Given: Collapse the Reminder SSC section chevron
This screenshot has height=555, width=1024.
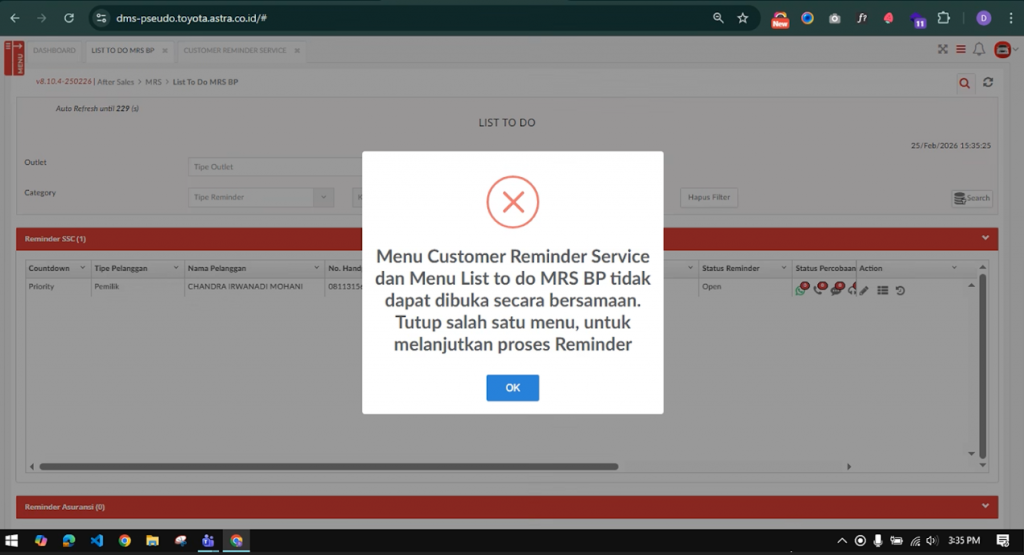Looking at the screenshot, I should [985, 238].
